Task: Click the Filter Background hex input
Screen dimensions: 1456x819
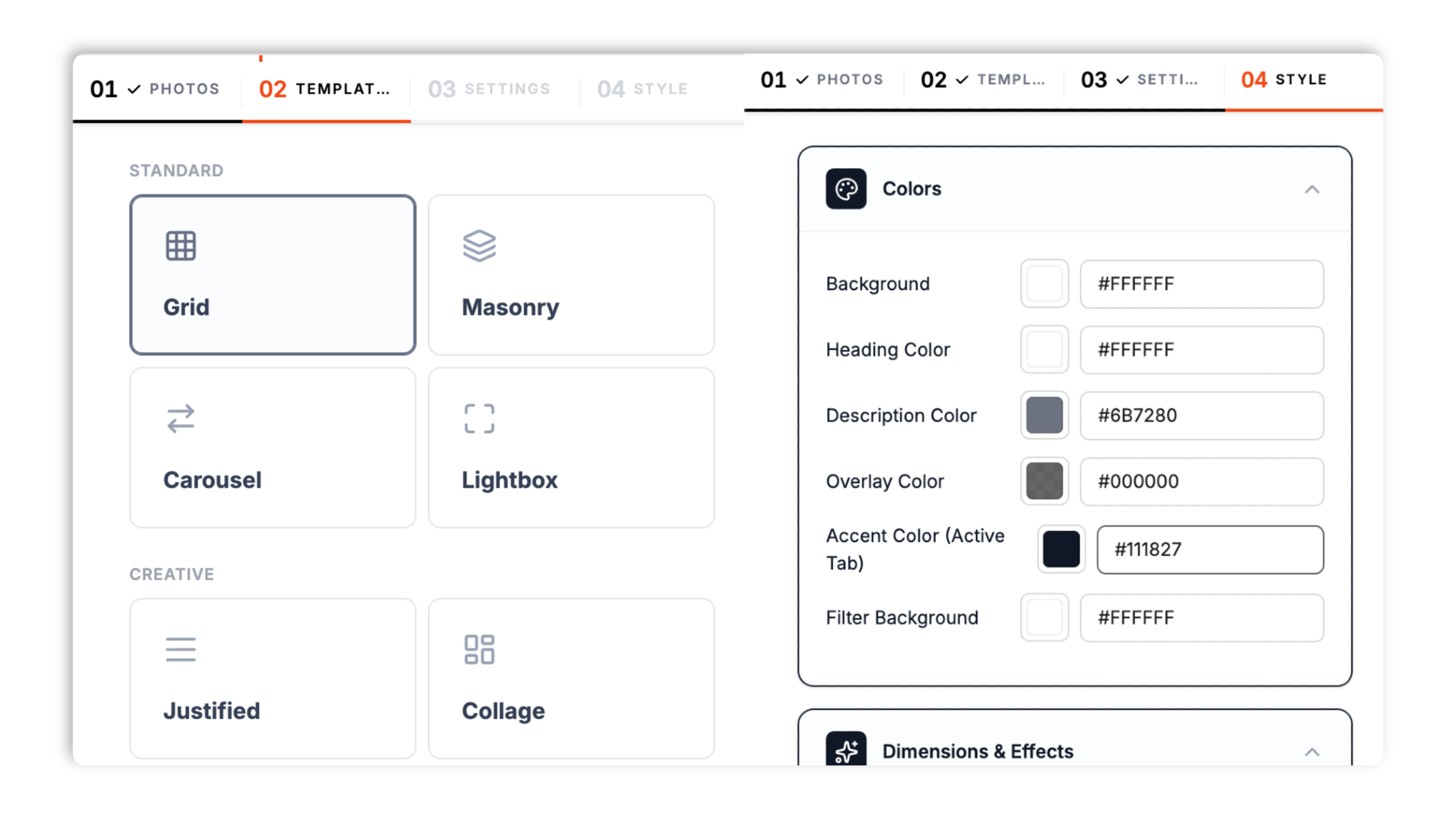Action: pos(1202,617)
